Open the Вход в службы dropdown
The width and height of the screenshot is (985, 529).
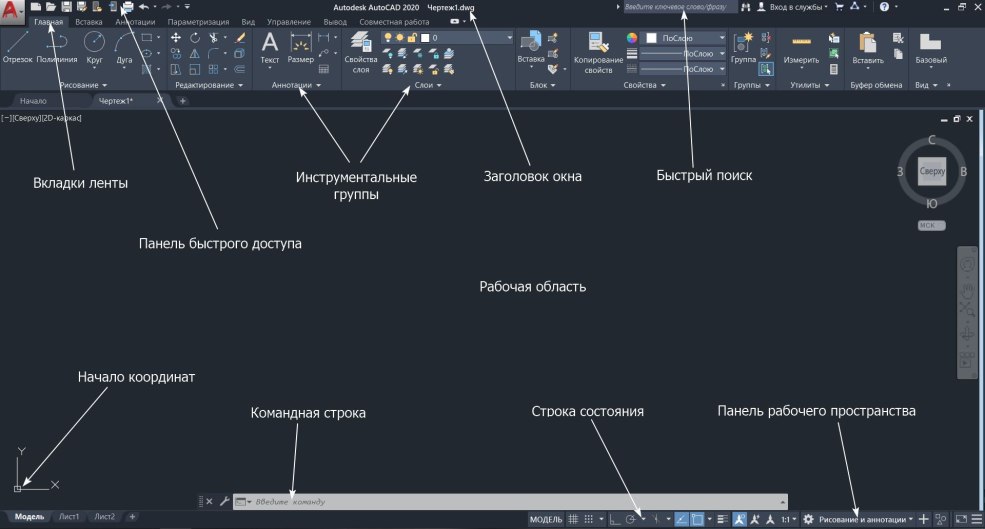(798, 7)
